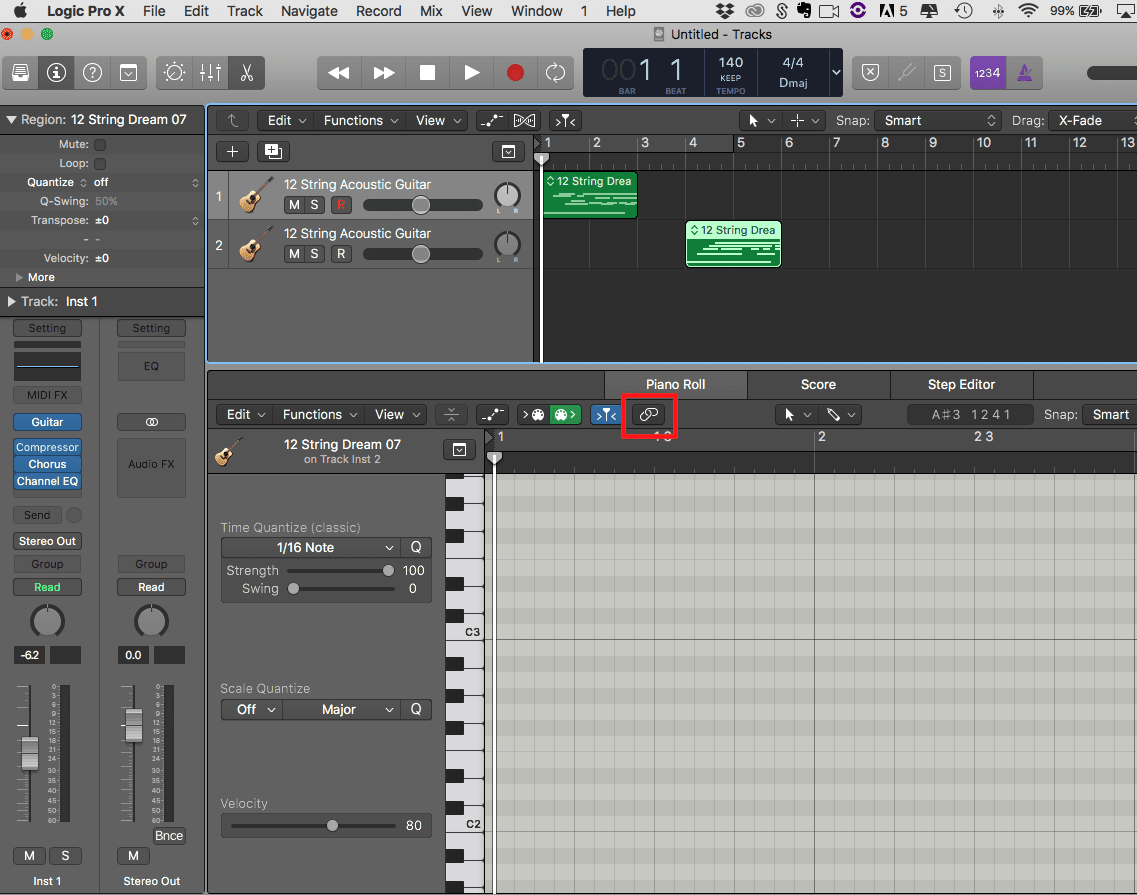Open Smart Controls dial button
Viewport: 1137px width, 895px height.
[x=174, y=73]
